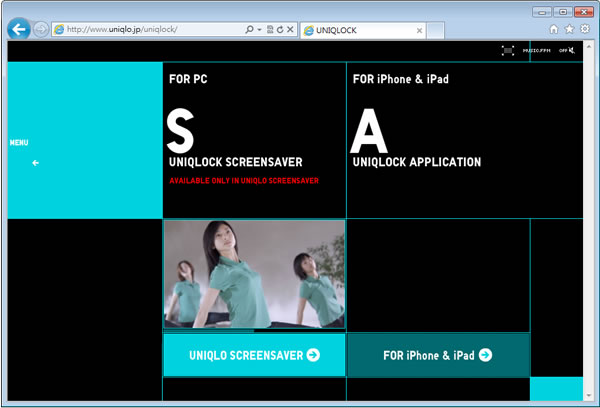Go back with the browser back arrow
Viewport: 600px width, 408px height.
(18, 29)
